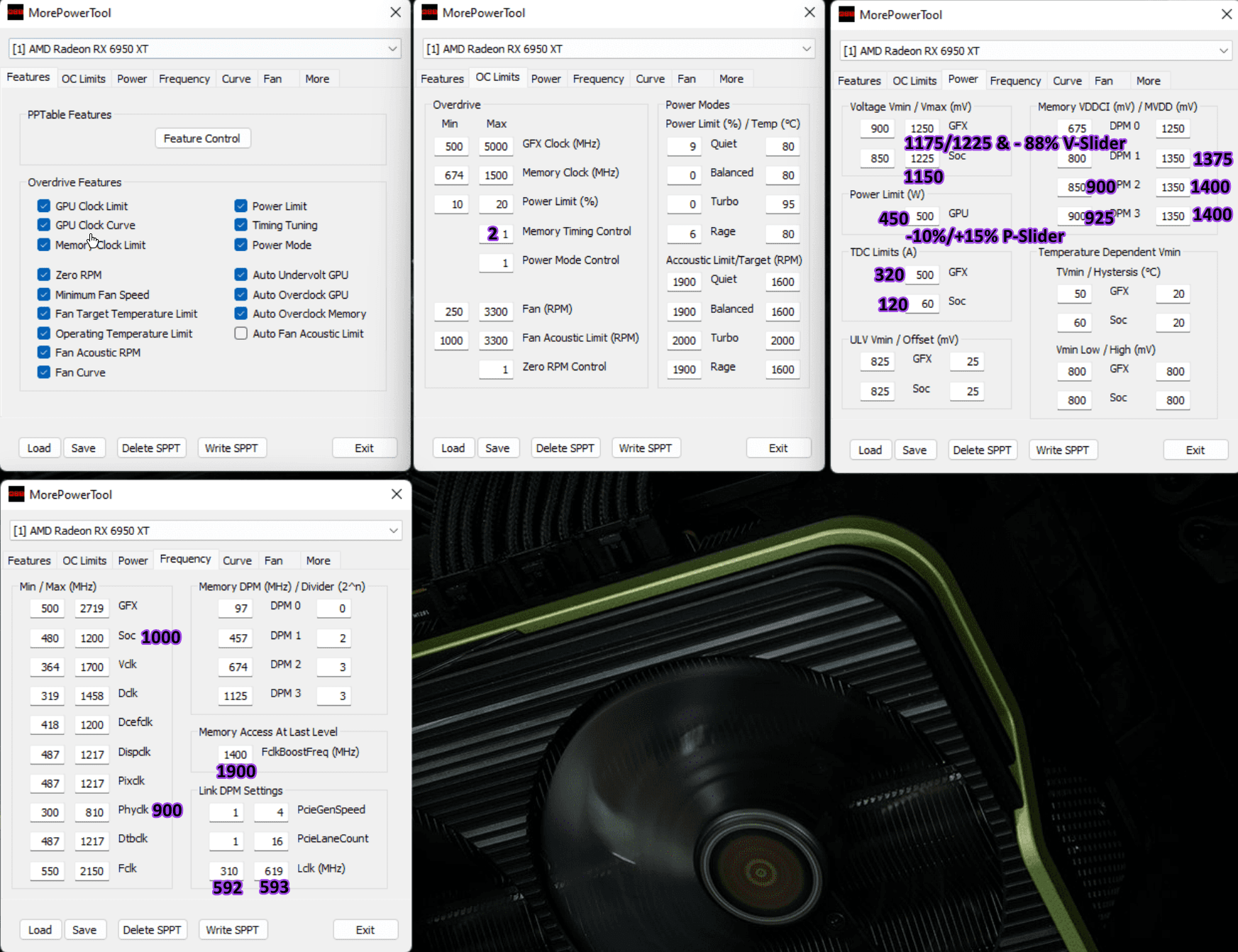Screen dimensions: 1238x952
Task: Open Curve tab in Features window
Action: coord(236,79)
